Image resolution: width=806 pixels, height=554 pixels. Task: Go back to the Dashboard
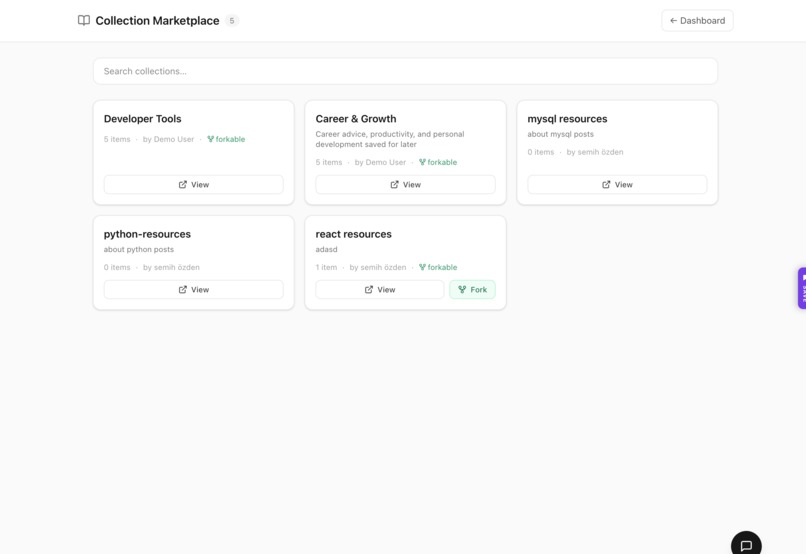(x=697, y=21)
